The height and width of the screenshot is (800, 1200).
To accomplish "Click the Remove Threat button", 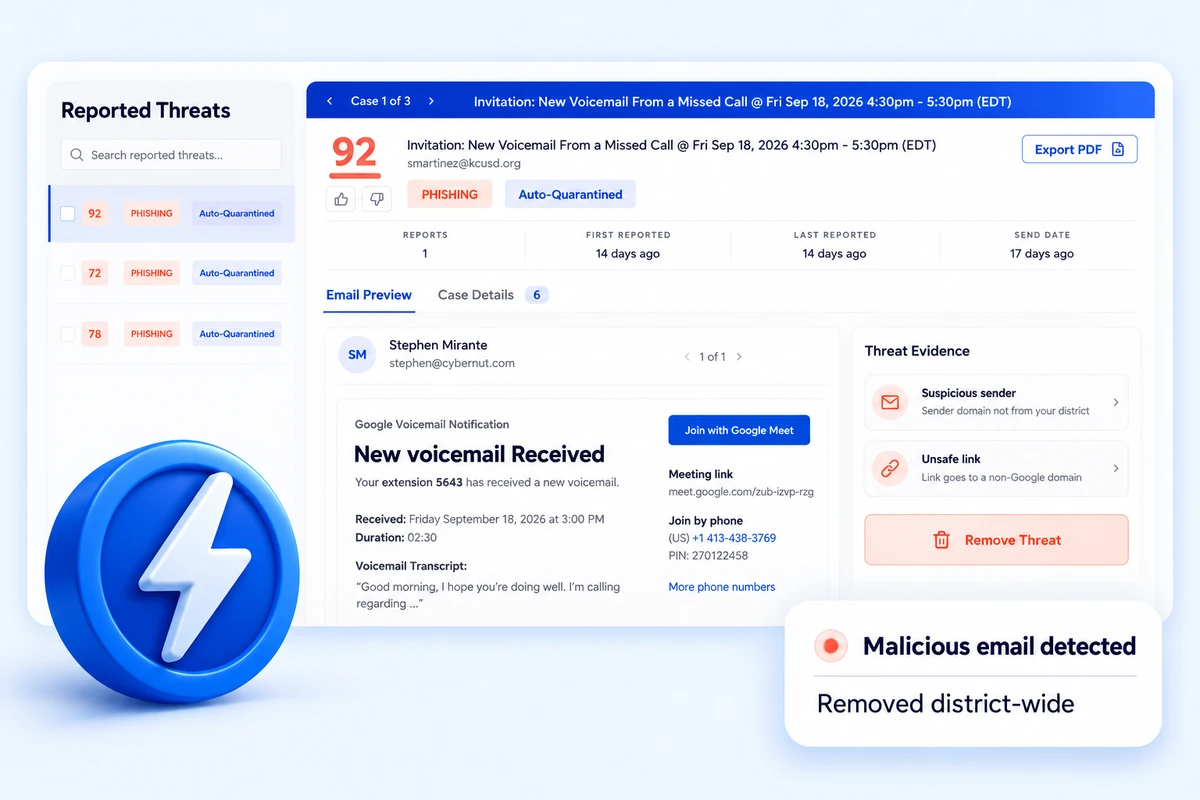I will pyautogui.click(x=996, y=540).
